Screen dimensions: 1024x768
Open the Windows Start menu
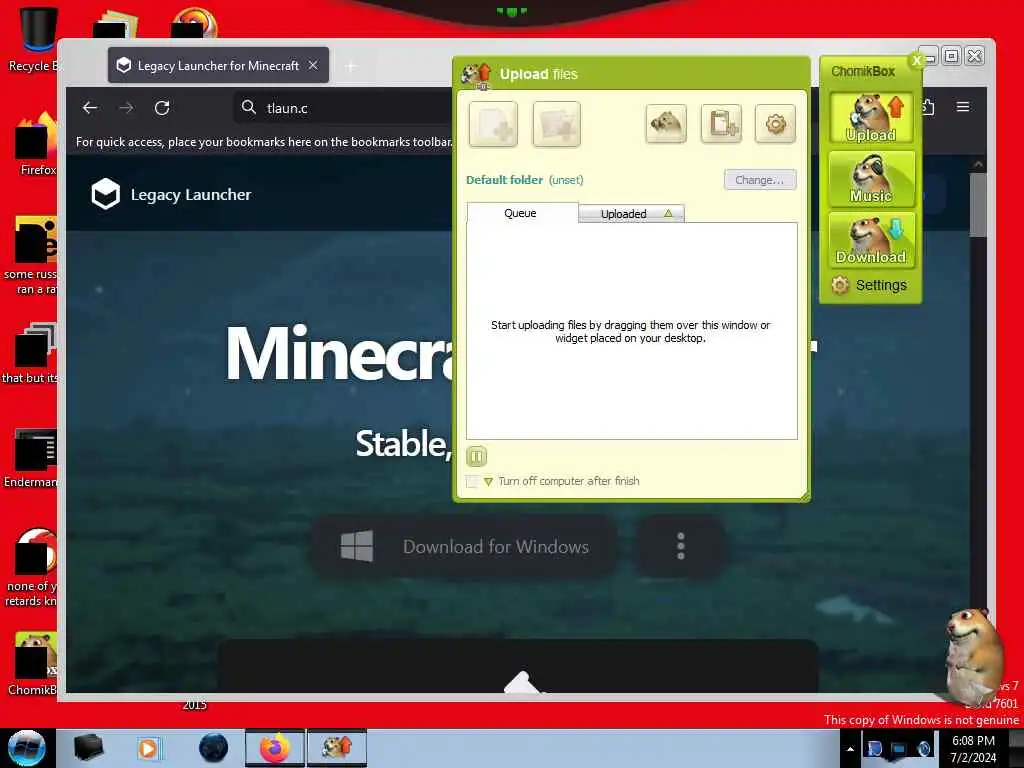[27, 748]
